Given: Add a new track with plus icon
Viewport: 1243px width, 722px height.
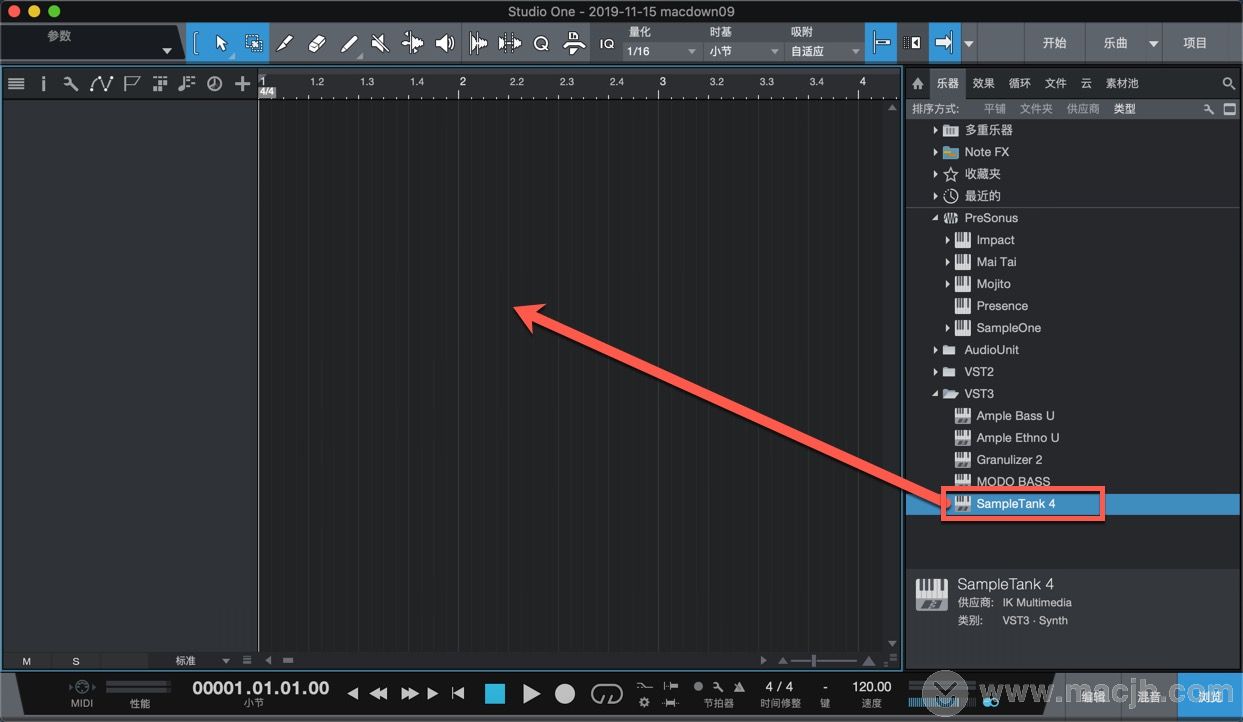Looking at the screenshot, I should (x=242, y=84).
